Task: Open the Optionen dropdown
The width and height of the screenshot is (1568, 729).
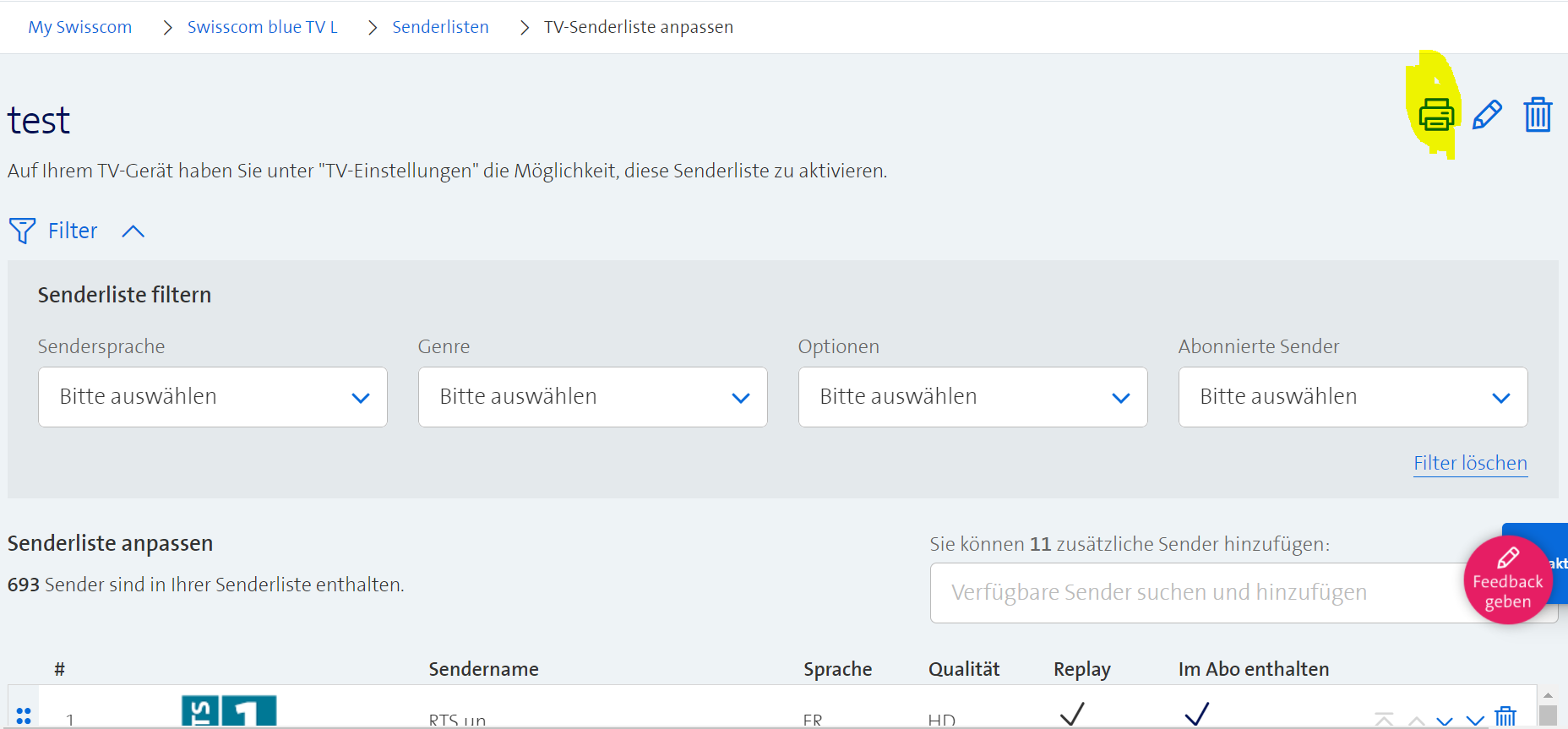Action: click(973, 397)
